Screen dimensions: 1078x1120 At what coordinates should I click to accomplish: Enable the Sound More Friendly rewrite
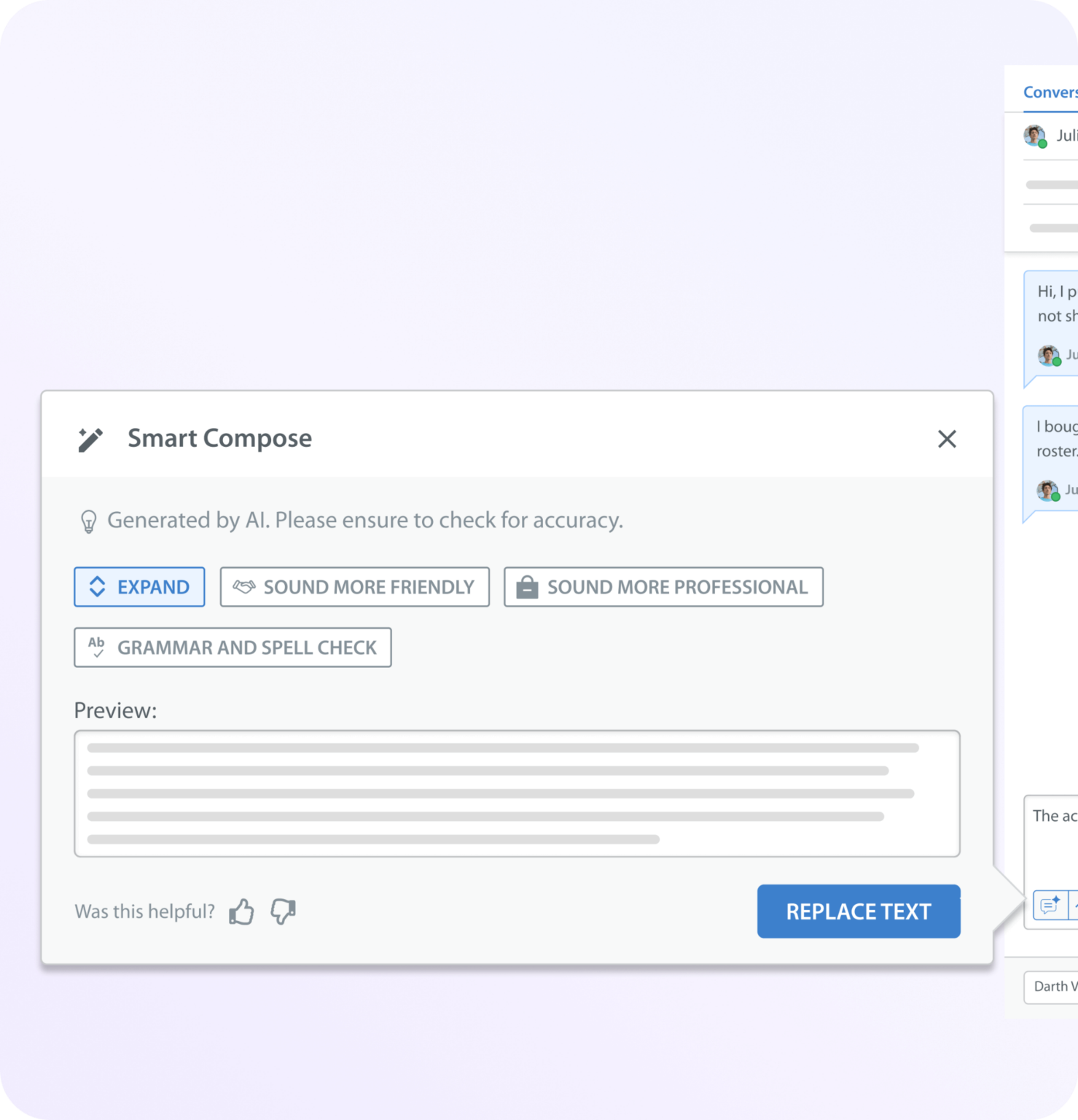(x=354, y=586)
